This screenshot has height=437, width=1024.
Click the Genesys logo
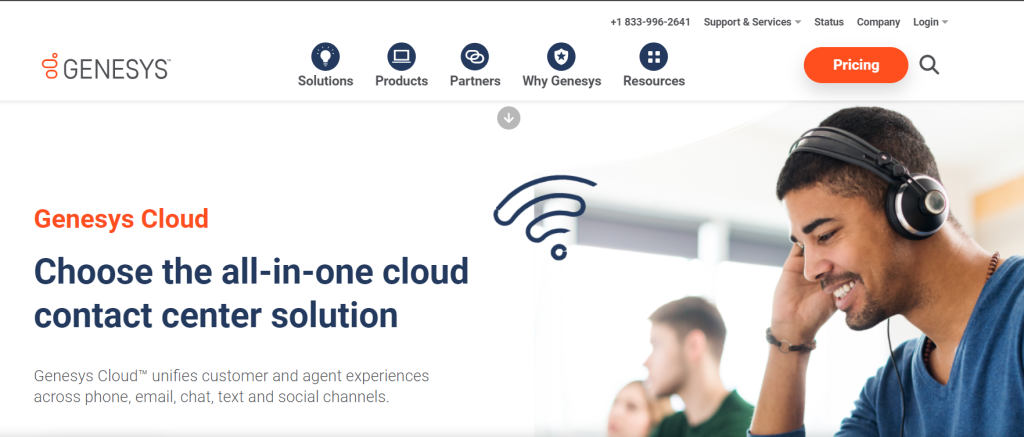click(x=106, y=67)
